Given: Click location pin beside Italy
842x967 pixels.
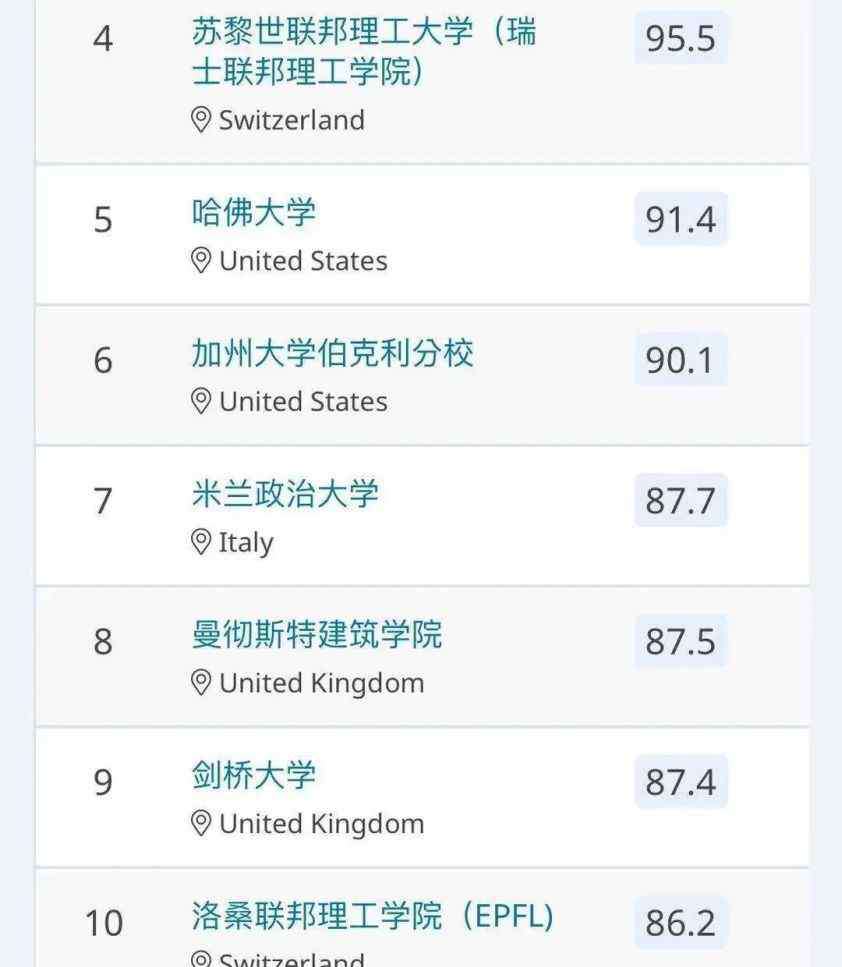Looking at the screenshot, I should click(x=201, y=541).
